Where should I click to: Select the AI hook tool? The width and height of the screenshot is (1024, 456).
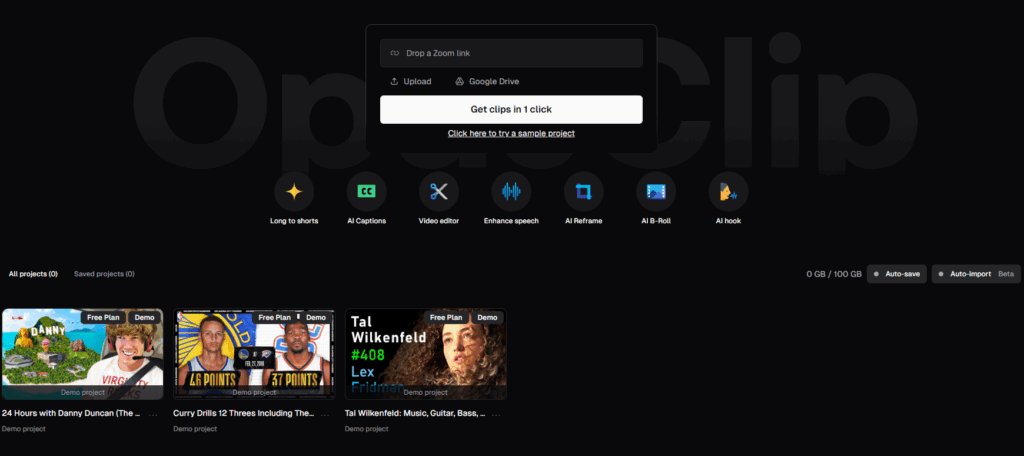tap(728, 191)
